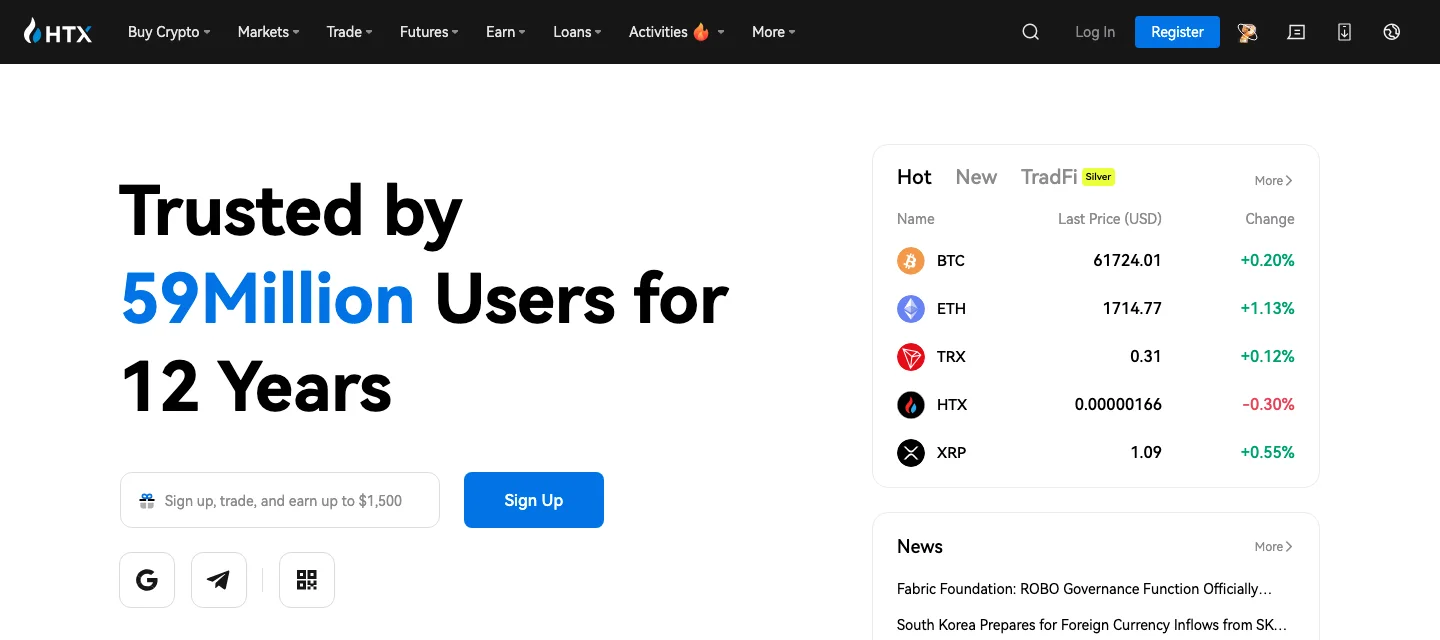Click the ETH name label
Image resolution: width=1440 pixels, height=640 pixels.
click(x=951, y=309)
